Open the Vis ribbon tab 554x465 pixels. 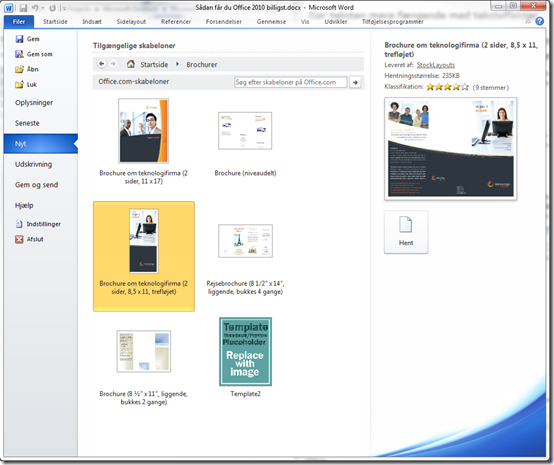[x=305, y=22]
